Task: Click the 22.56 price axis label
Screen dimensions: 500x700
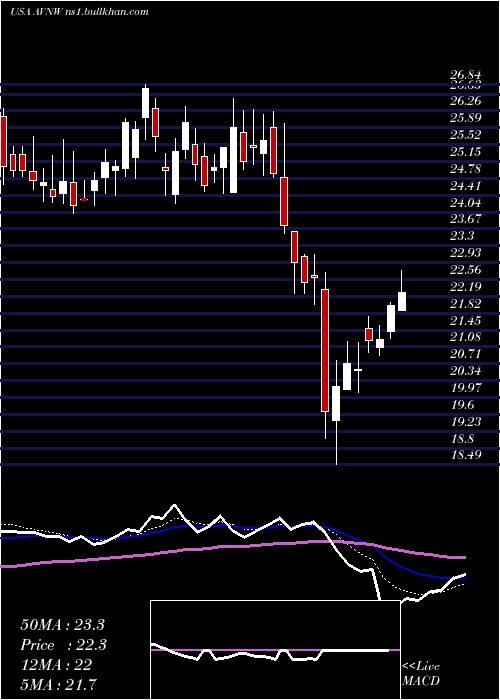Action: pos(465,270)
